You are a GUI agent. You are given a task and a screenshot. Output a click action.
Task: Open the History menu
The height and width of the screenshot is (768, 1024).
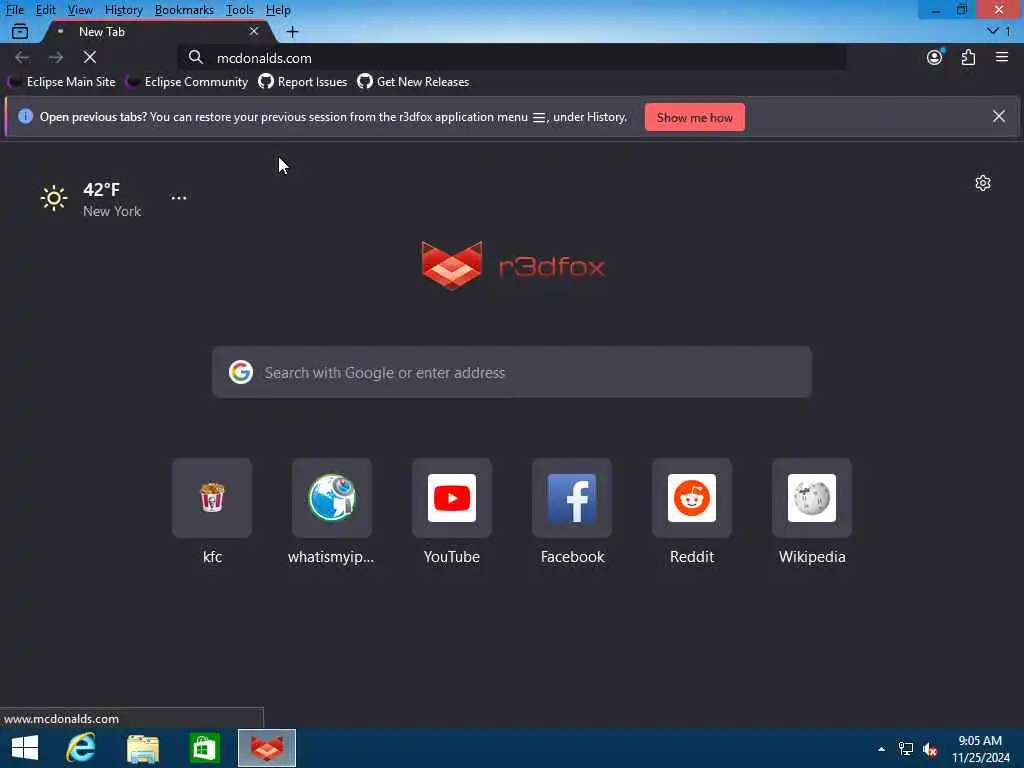coord(123,10)
